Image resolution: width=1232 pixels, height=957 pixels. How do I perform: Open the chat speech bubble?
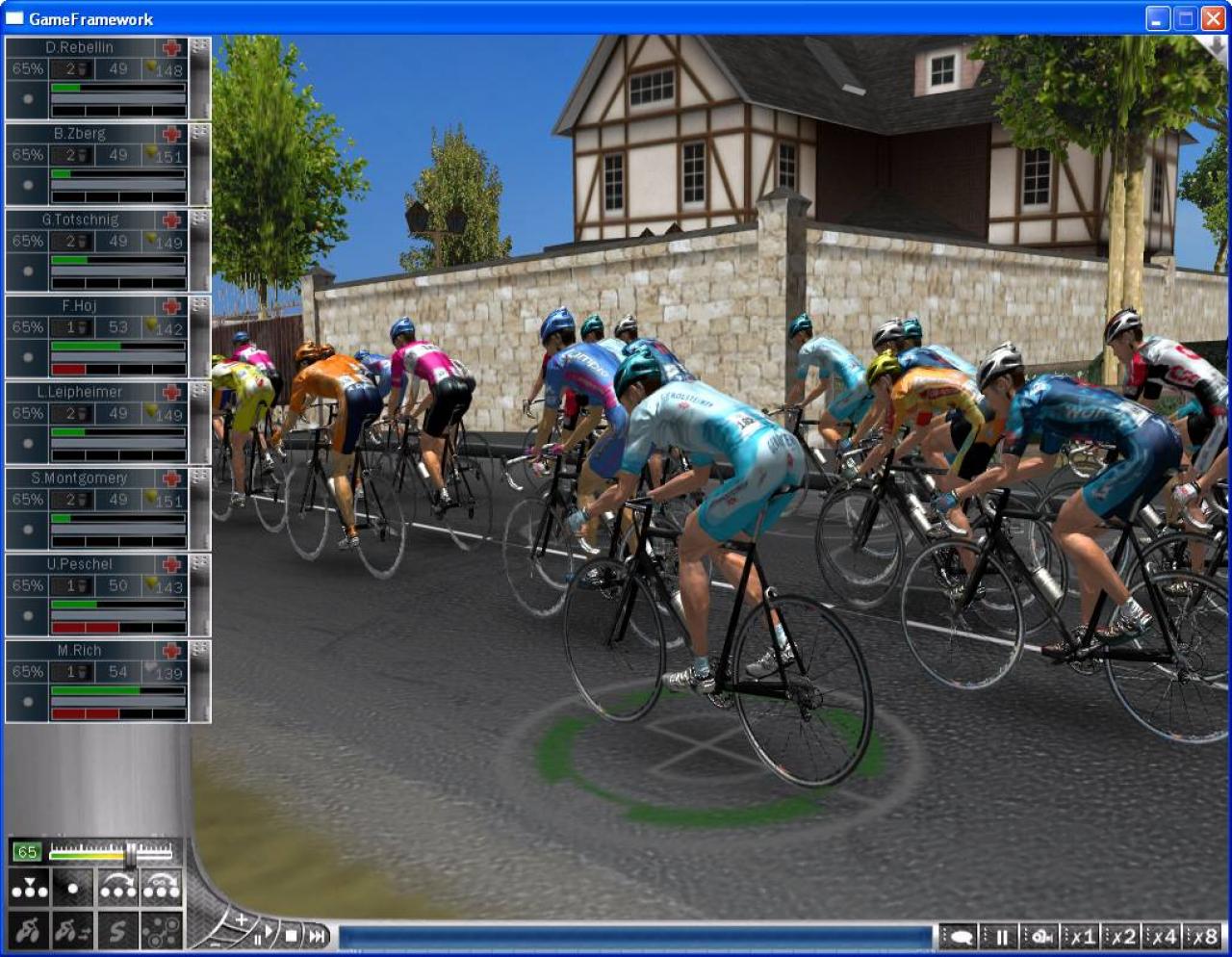click(x=959, y=936)
